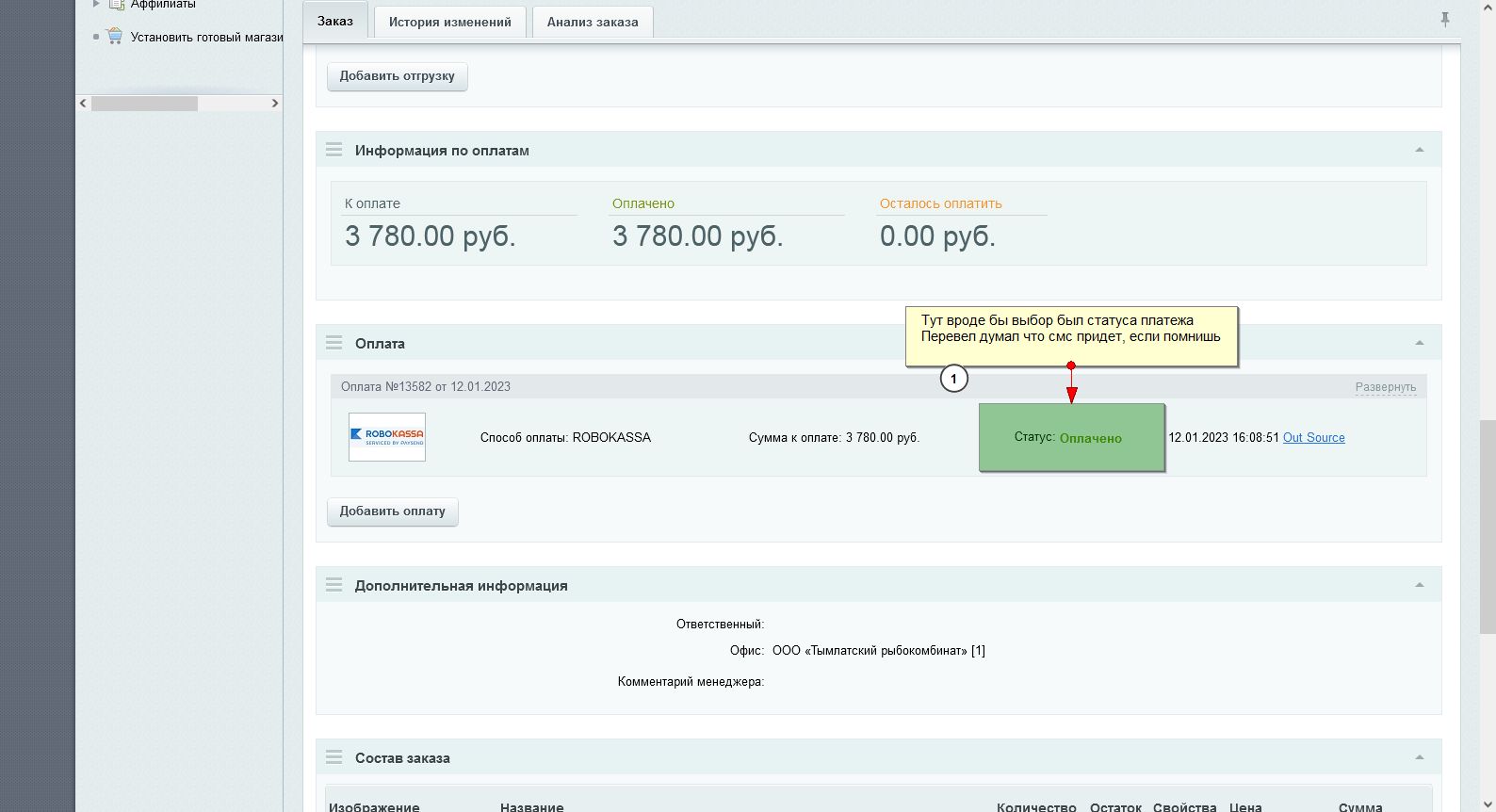Click Развернуть to expand the payment
Viewport: 1496px width, 812px height.
point(1385,387)
